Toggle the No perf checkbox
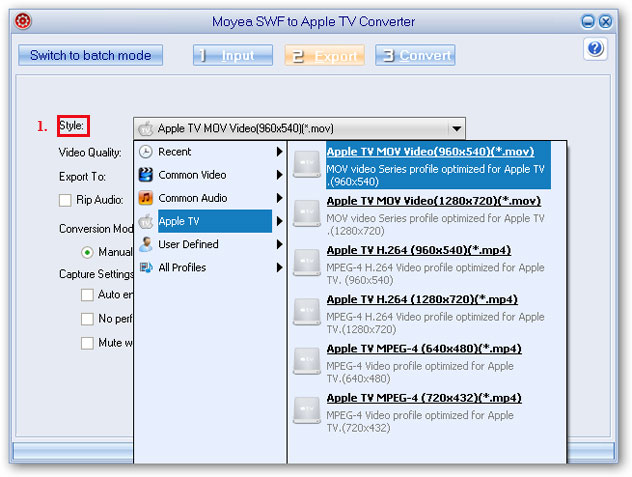 87,319
